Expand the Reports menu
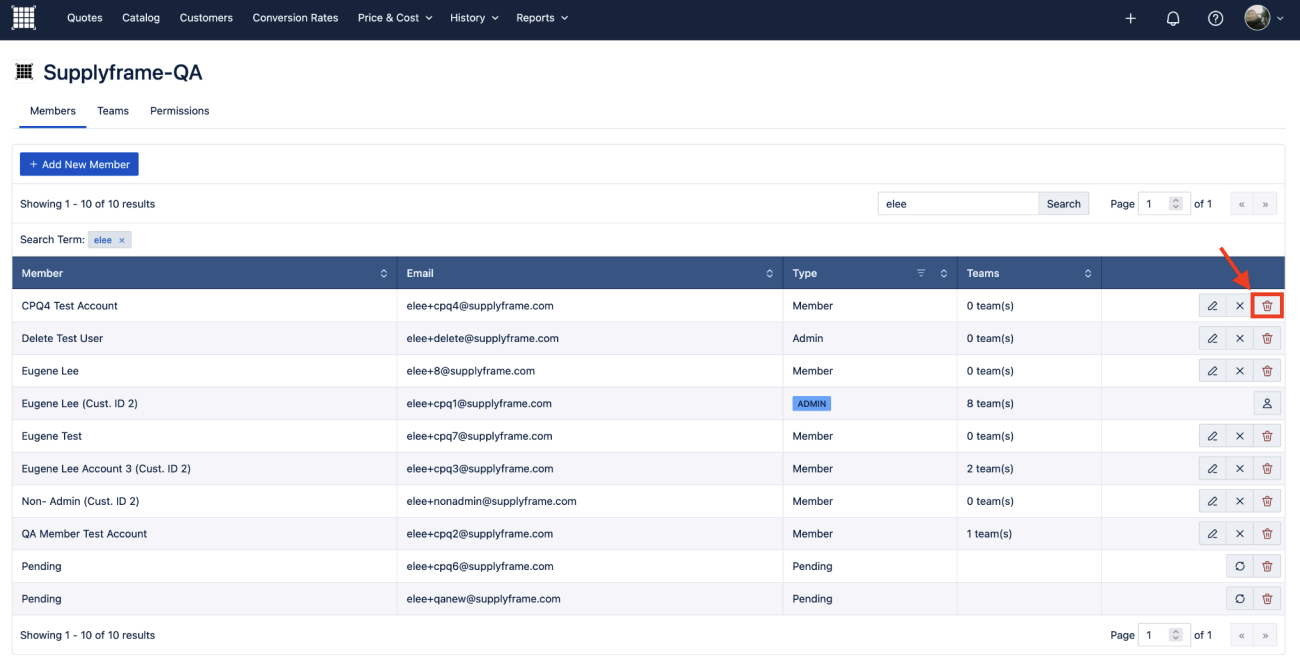 (542, 18)
